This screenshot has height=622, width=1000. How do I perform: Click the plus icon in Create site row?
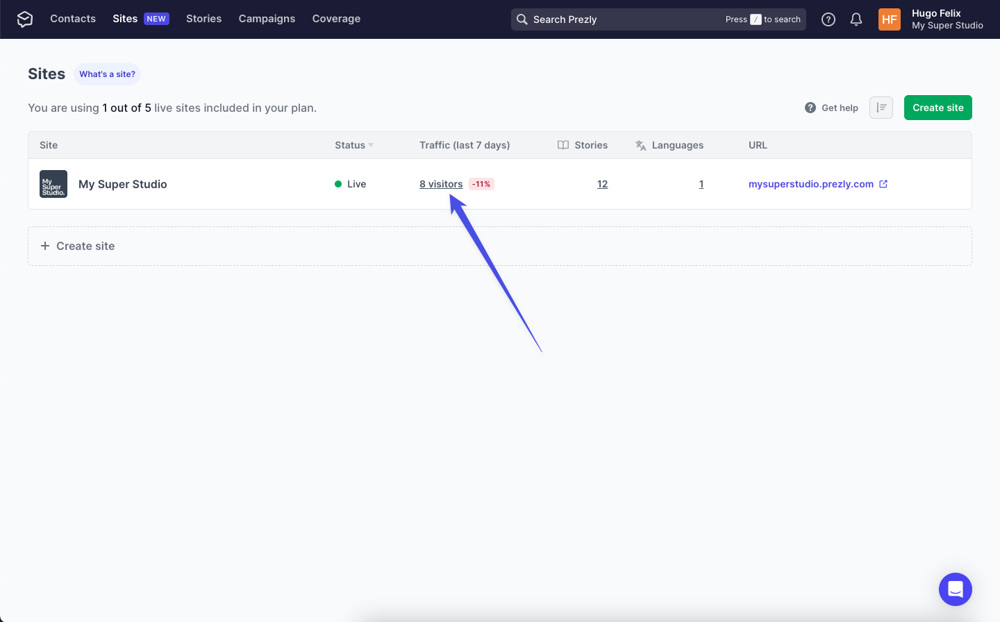(x=45, y=246)
